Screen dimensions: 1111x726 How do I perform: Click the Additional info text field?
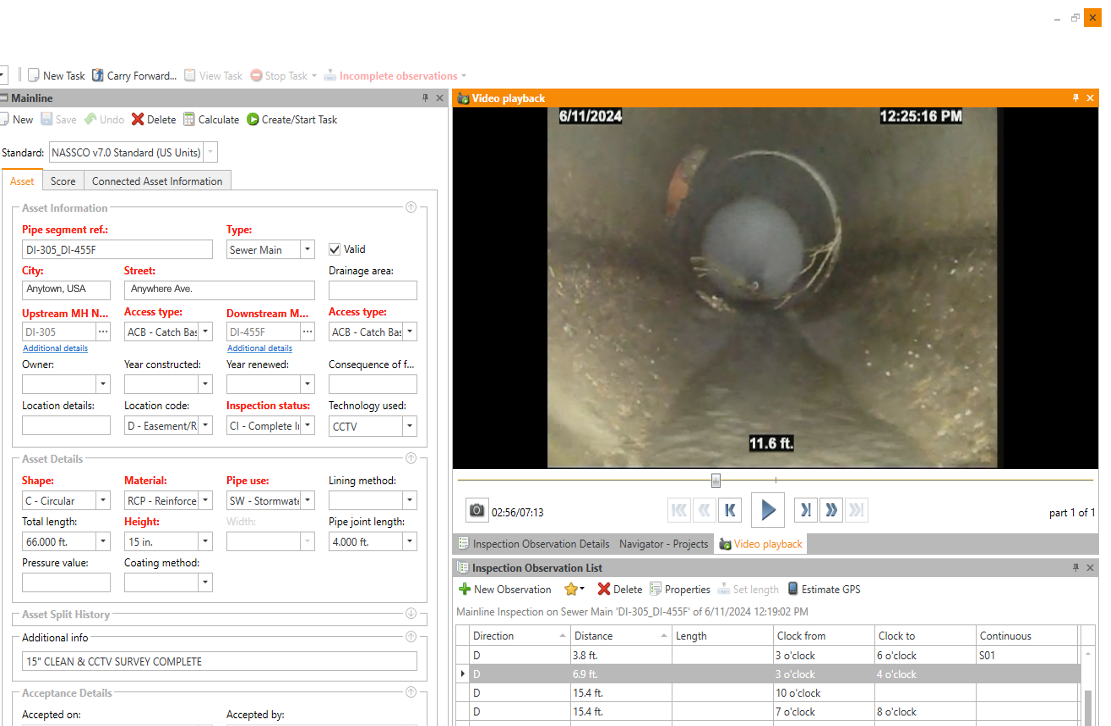point(219,661)
